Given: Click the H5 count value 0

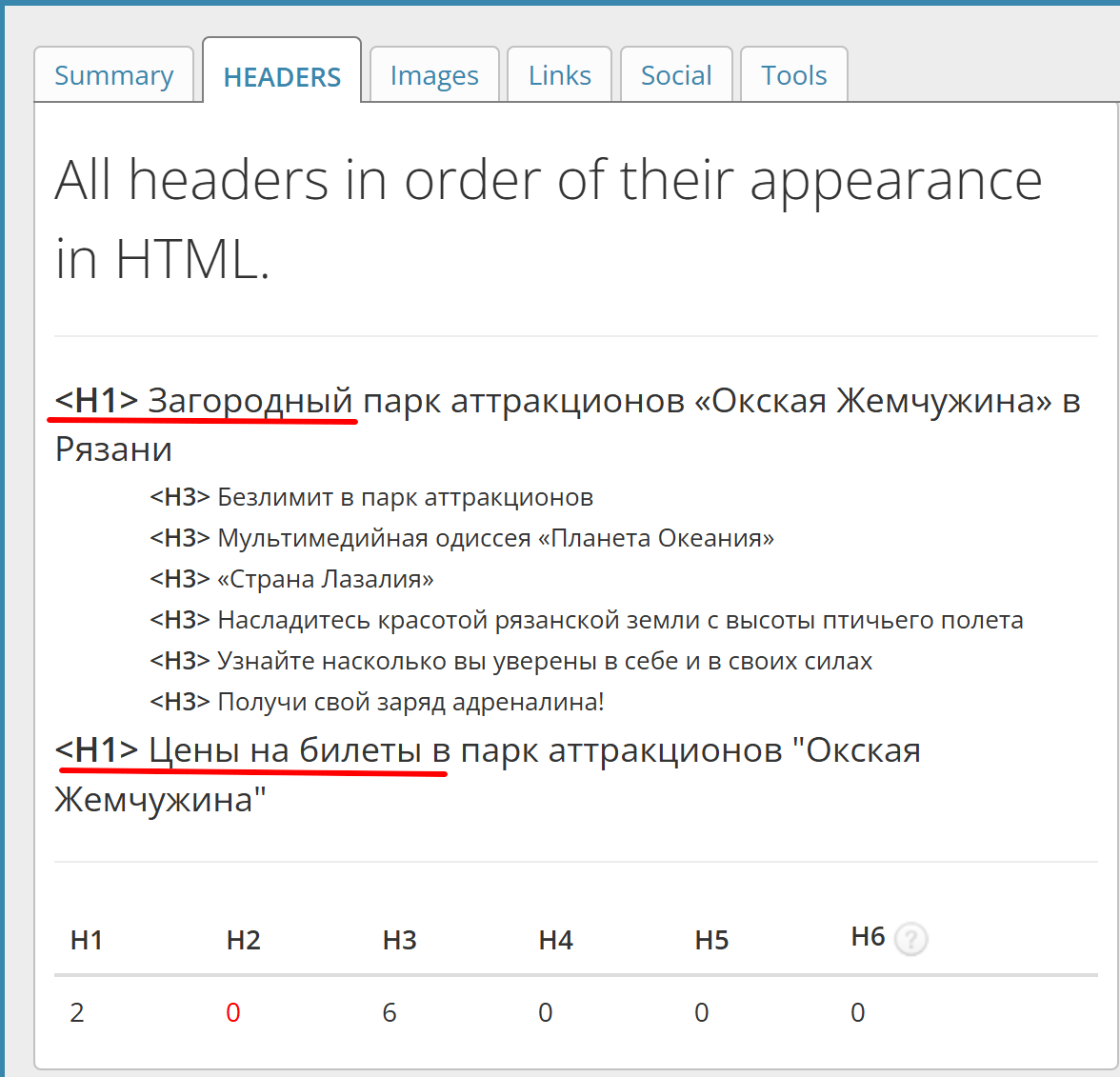Looking at the screenshot, I should pos(701,1013).
